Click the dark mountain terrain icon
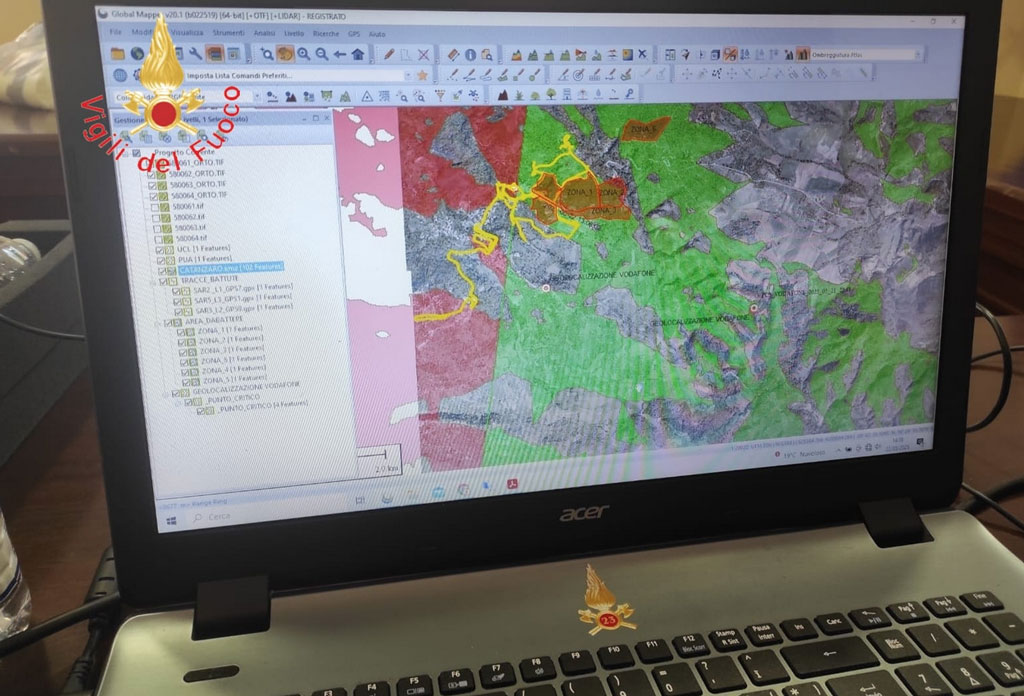1024x696 pixels. click(x=503, y=95)
